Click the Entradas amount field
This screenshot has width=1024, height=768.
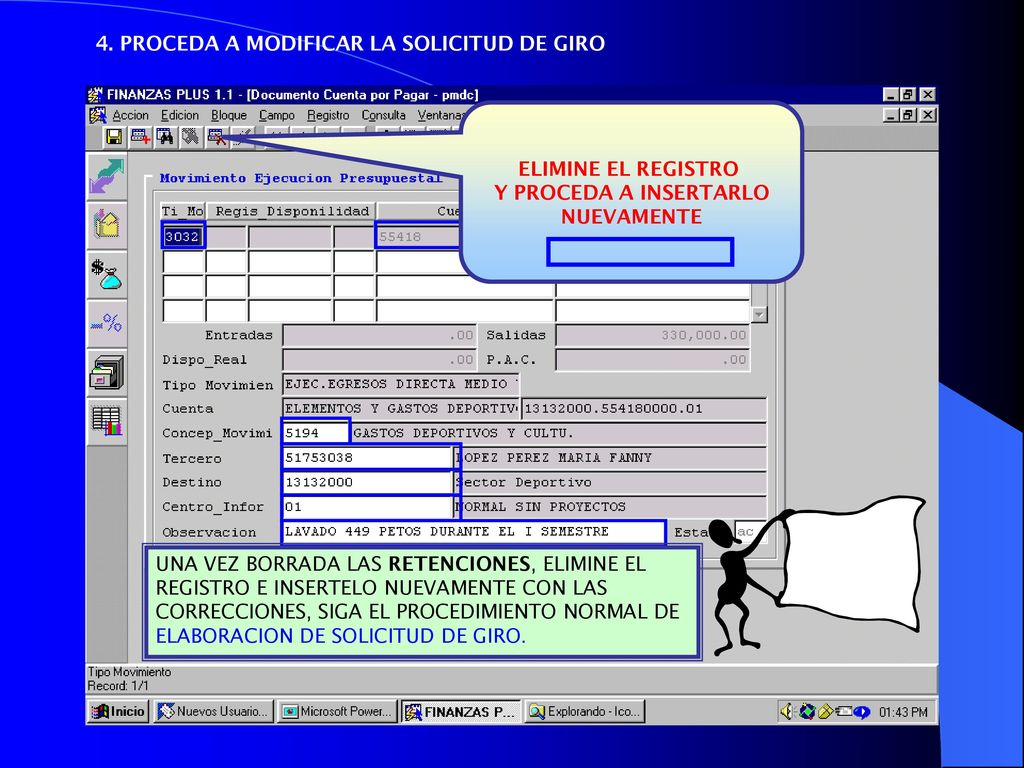tap(378, 335)
